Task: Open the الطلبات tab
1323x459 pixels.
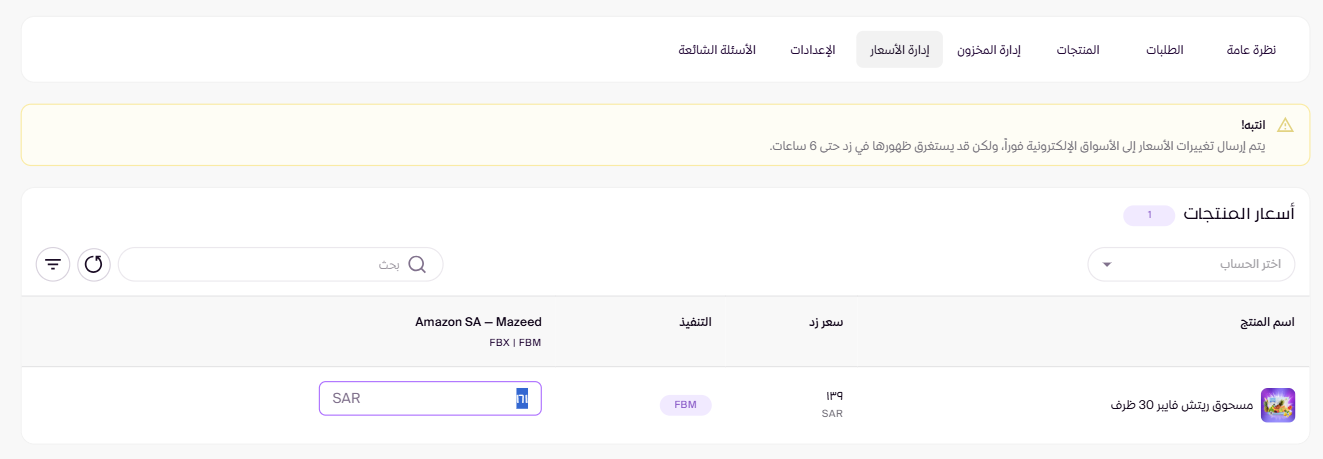Action: coord(1164,50)
